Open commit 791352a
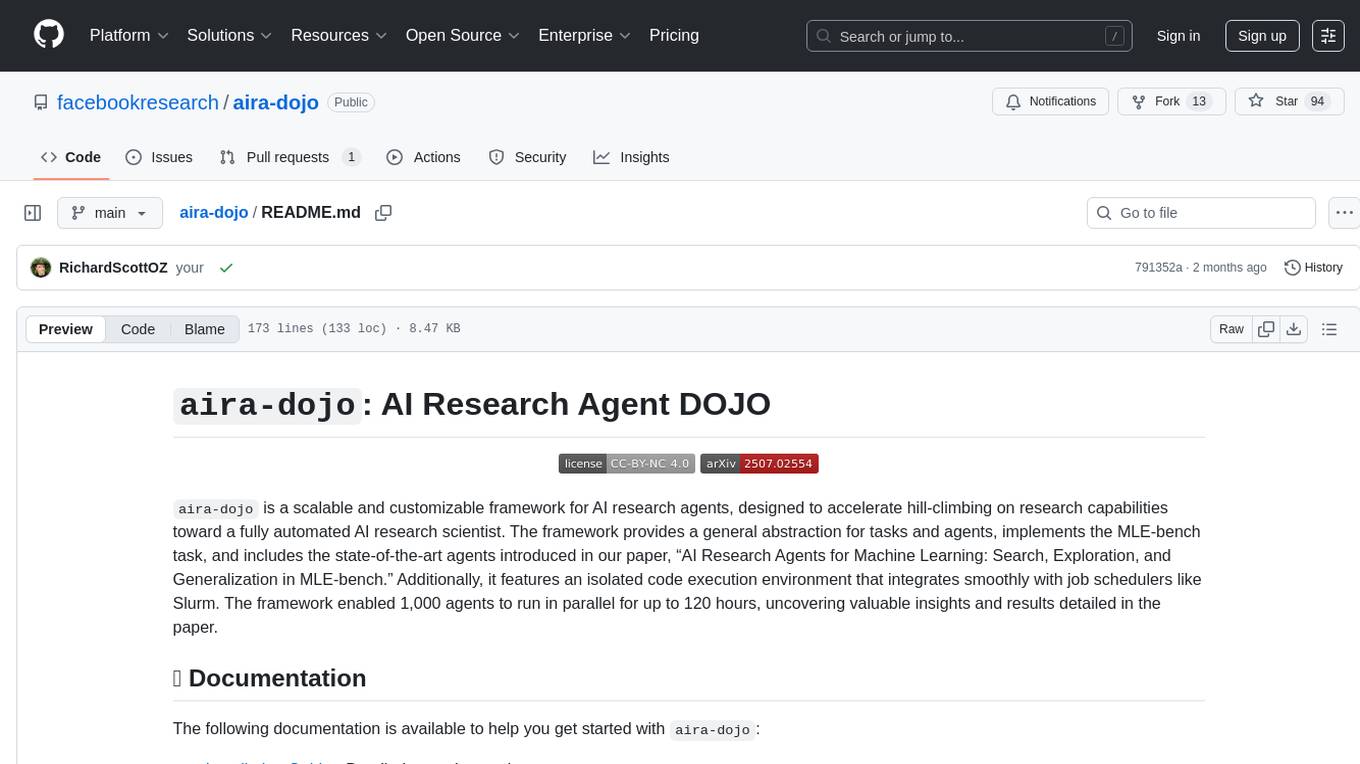 pyautogui.click(x=1158, y=267)
